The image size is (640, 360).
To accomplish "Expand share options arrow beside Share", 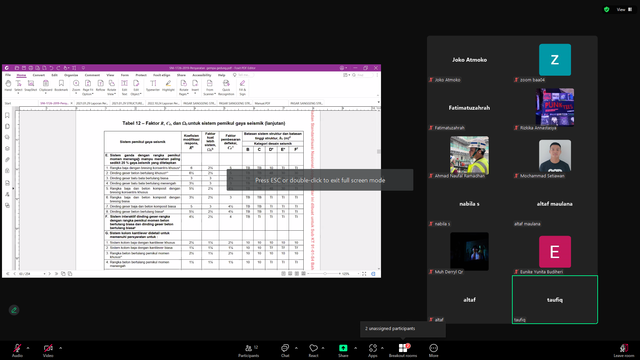I will (x=355, y=348).
